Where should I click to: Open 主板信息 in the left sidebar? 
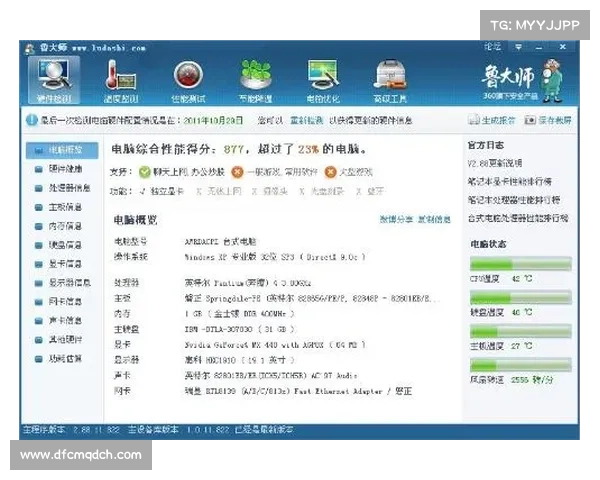[64, 207]
